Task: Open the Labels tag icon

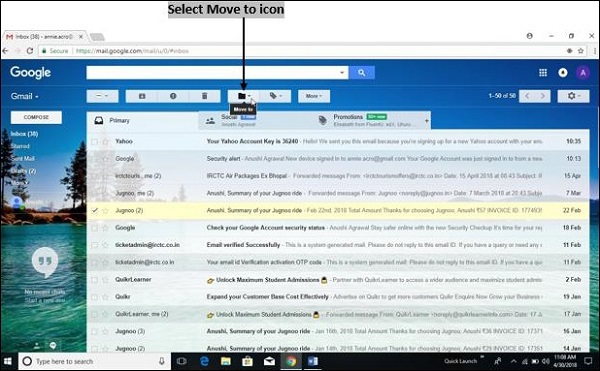Action: (275, 96)
